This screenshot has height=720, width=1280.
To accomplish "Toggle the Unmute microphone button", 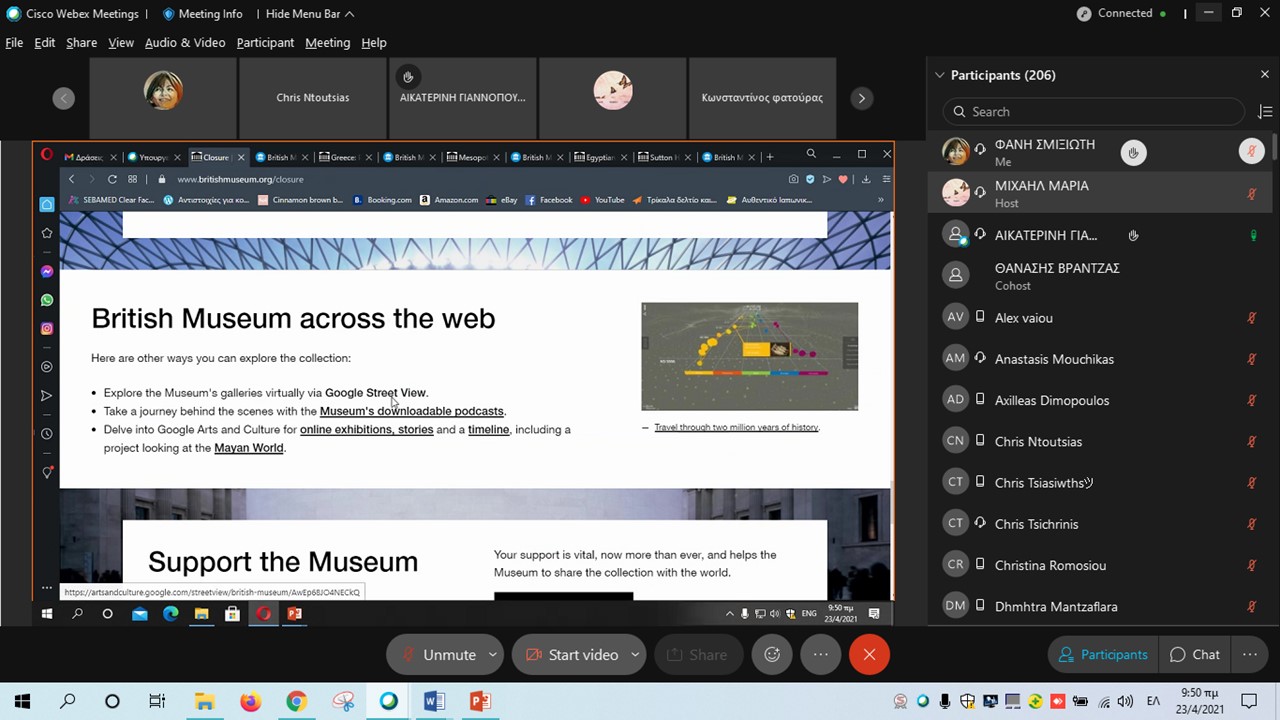I will coord(437,655).
